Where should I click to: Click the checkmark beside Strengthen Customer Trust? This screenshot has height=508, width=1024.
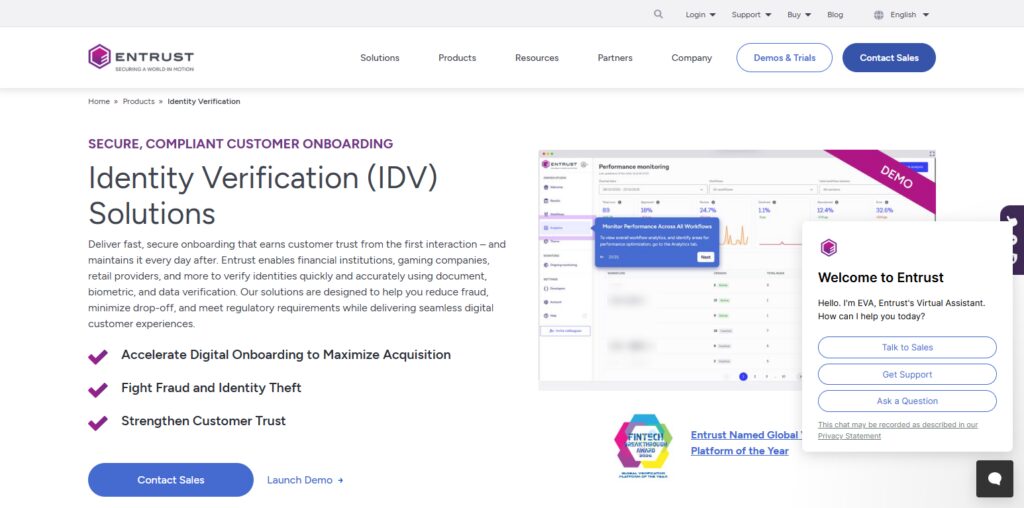pyautogui.click(x=98, y=423)
